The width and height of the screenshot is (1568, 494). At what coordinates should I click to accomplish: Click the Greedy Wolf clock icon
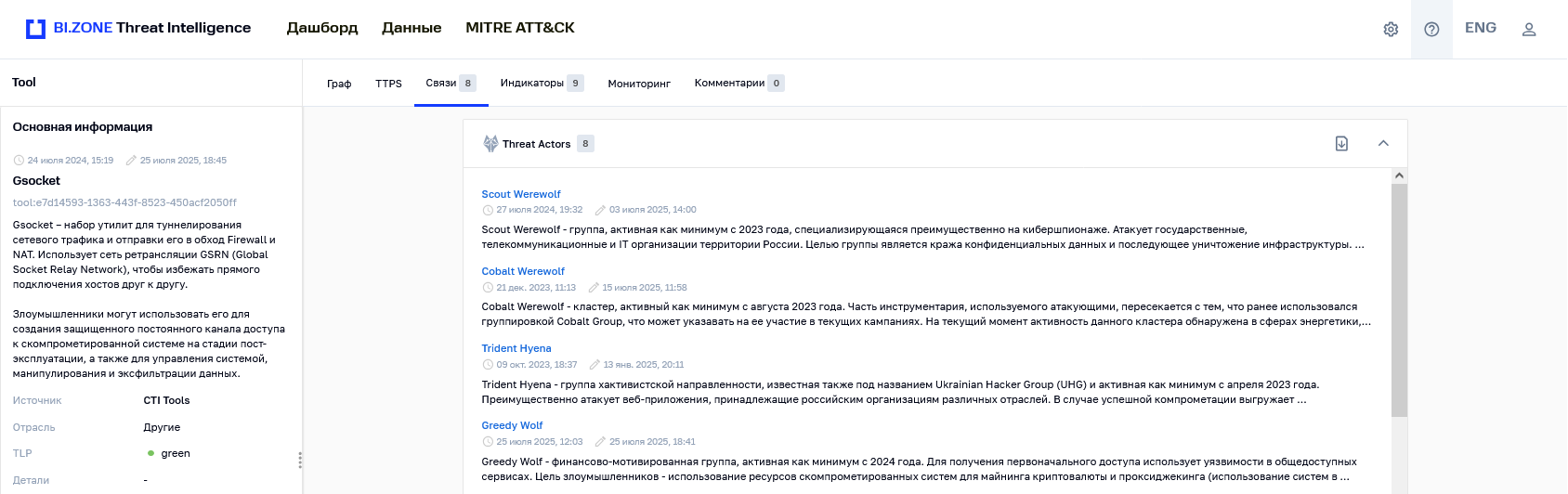tap(488, 442)
